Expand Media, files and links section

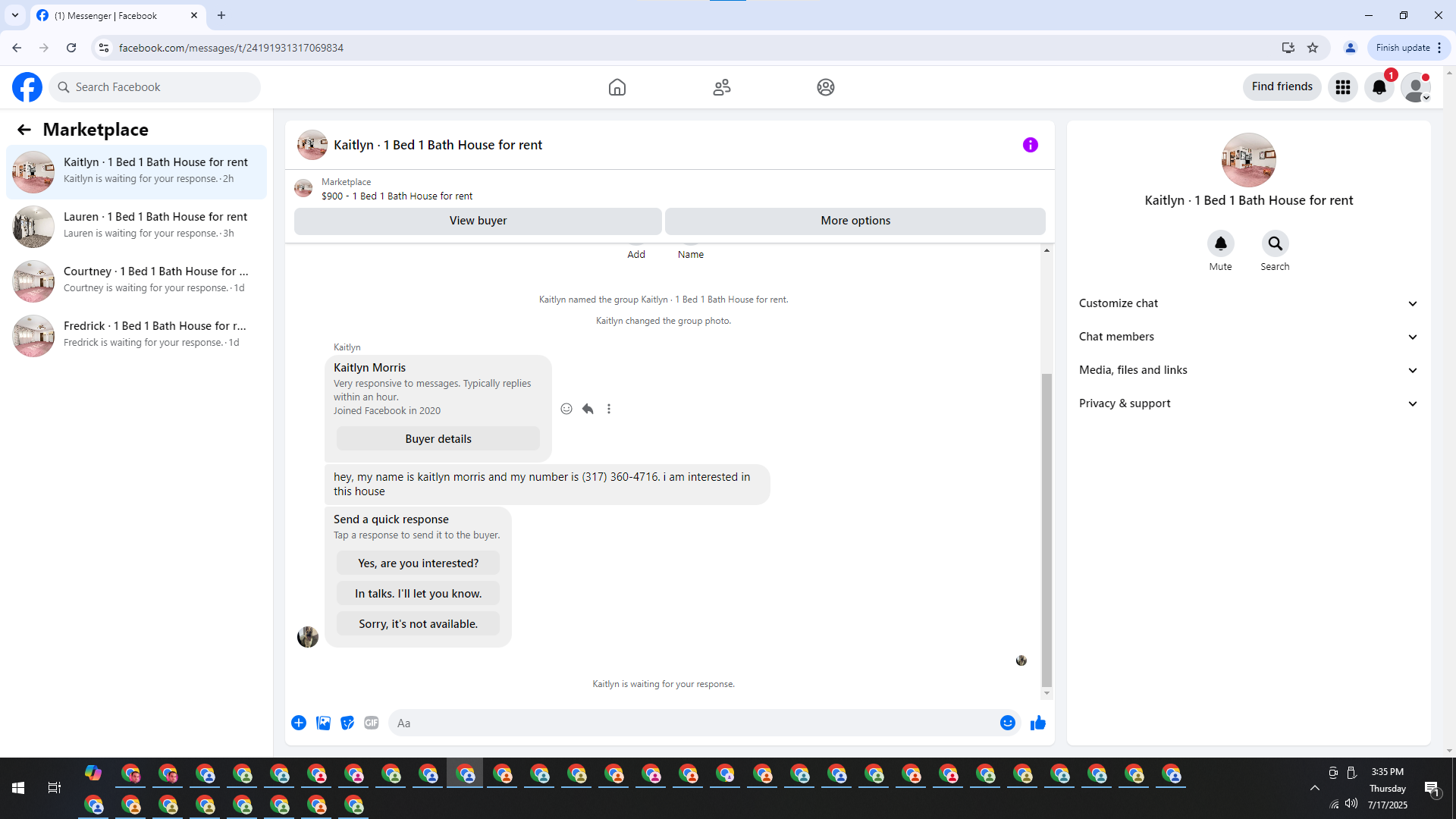[1247, 370]
